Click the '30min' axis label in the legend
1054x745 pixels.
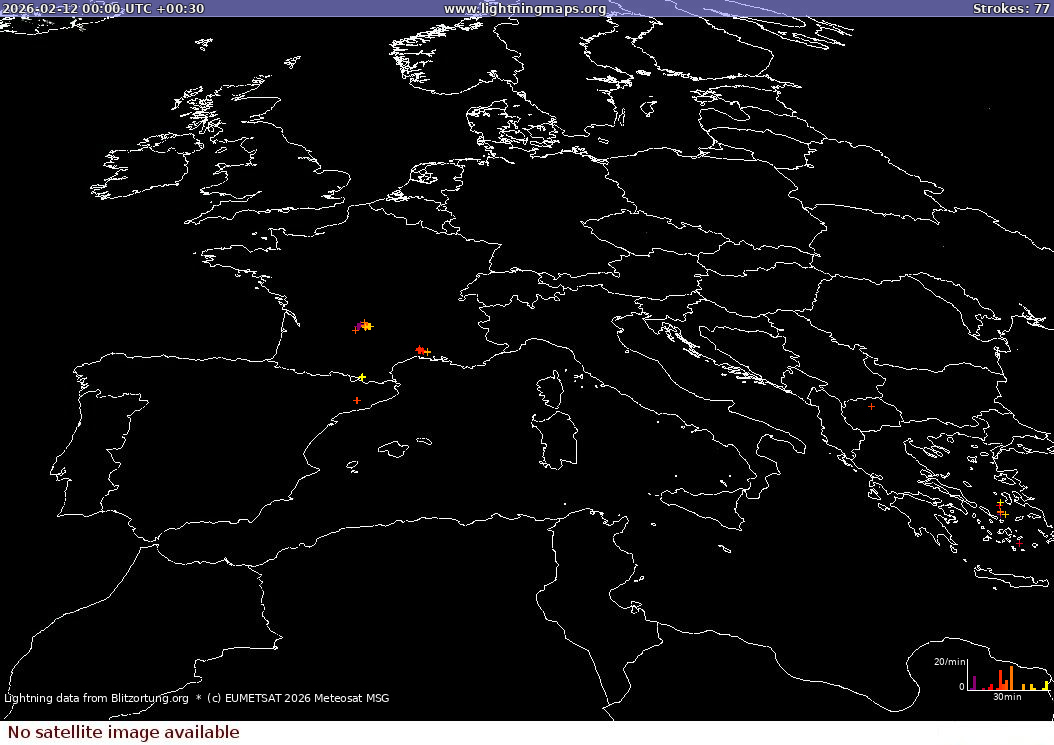1008,696
